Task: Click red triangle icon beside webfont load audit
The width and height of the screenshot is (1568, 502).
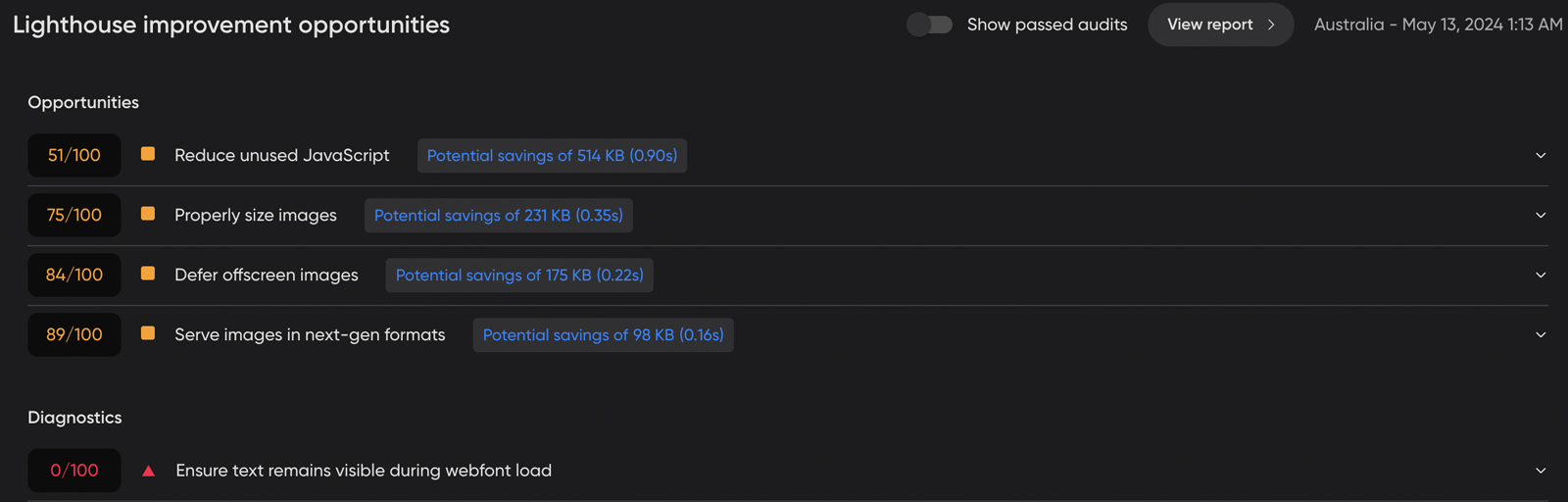Action: pyautogui.click(x=149, y=471)
